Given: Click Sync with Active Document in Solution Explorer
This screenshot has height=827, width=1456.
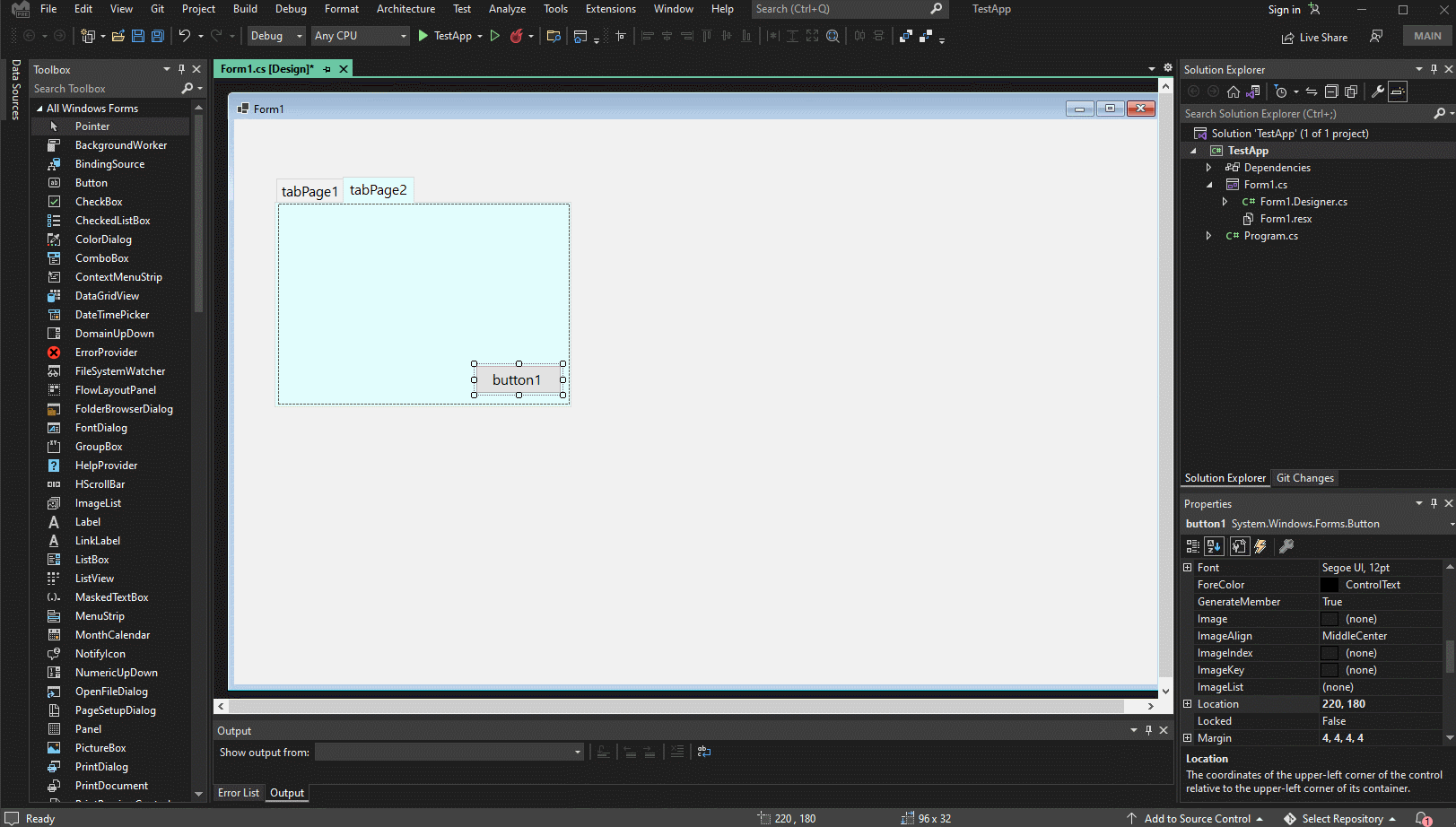Looking at the screenshot, I should tap(1310, 91).
